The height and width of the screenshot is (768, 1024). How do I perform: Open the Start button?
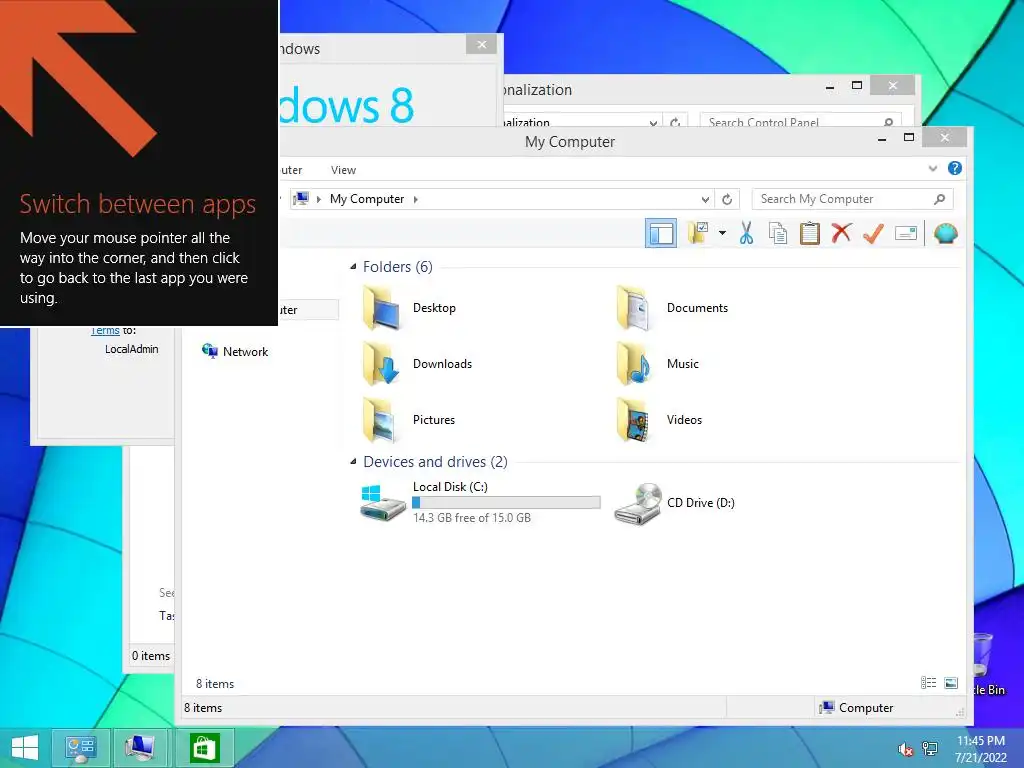pyautogui.click(x=25, y=748)
